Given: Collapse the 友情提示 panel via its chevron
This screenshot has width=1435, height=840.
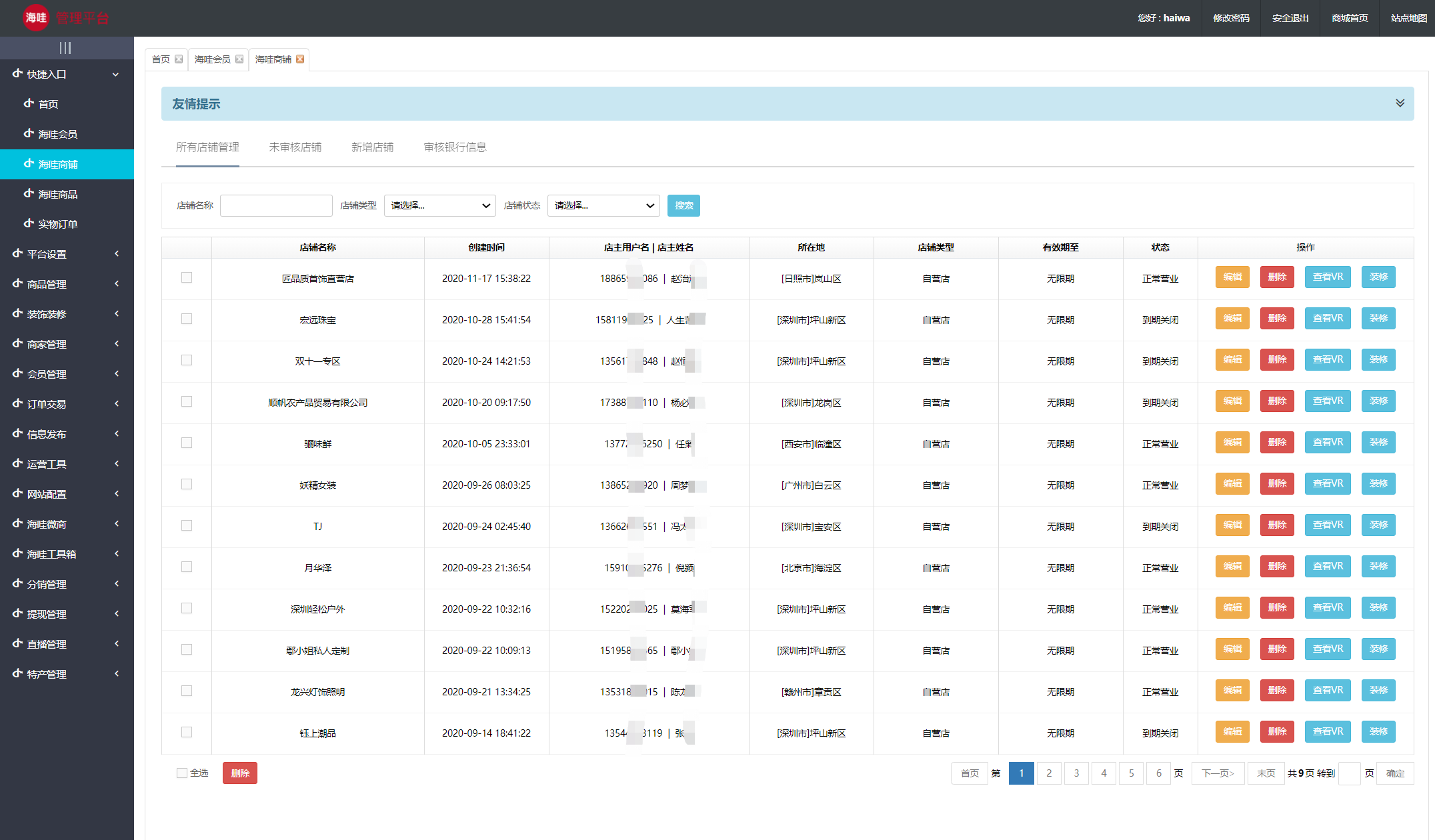Looking at the screenshot, I should click(x=1399, y=103).
